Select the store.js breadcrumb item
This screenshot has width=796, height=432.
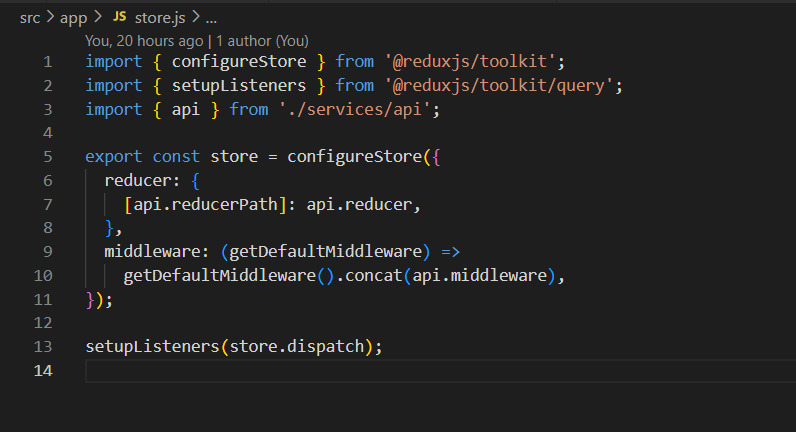pyautogui.click(x=160, y=18)
